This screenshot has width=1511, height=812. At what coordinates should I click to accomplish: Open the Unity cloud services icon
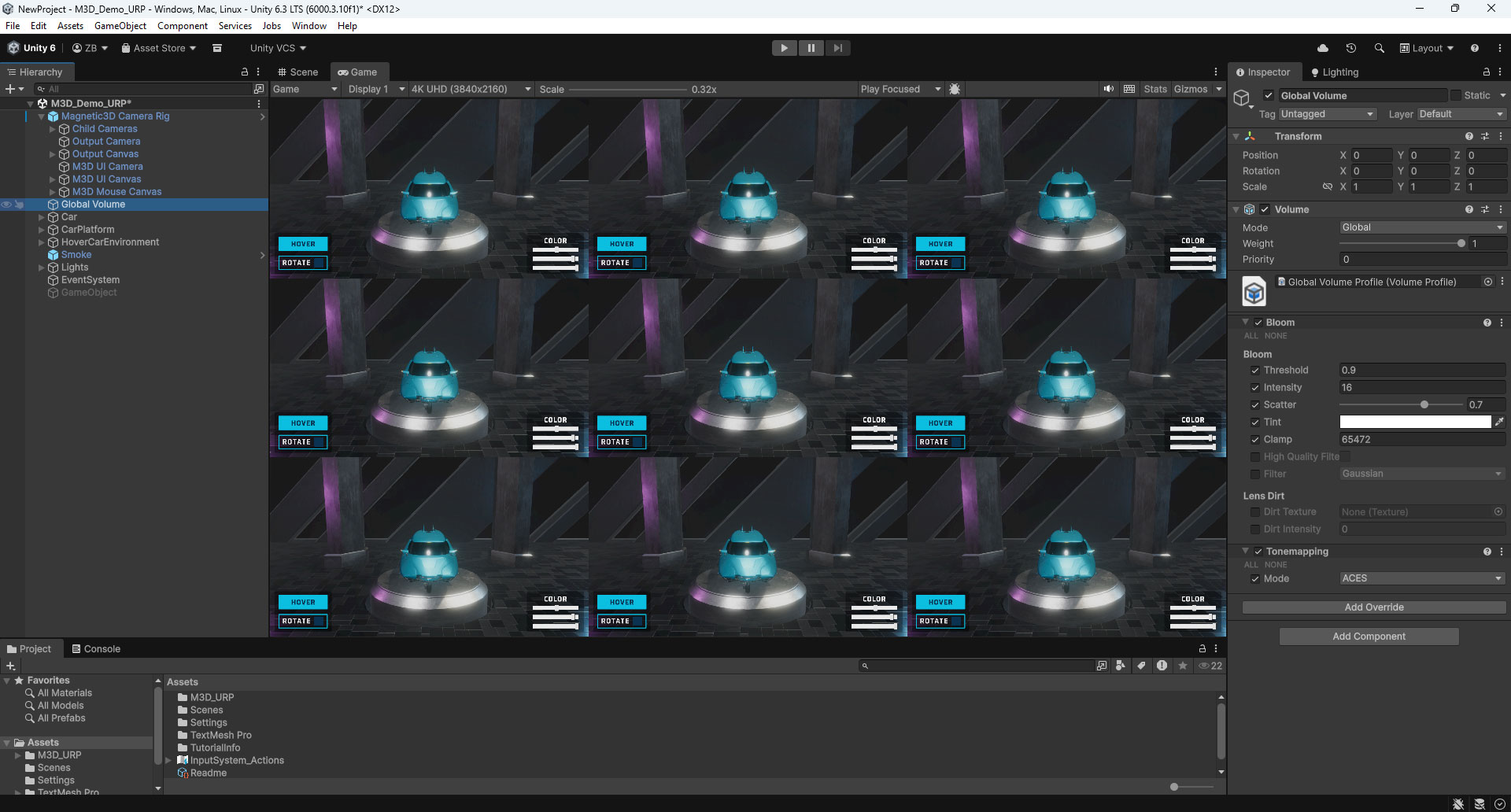pyautogui.click(x=1323, y=48)
